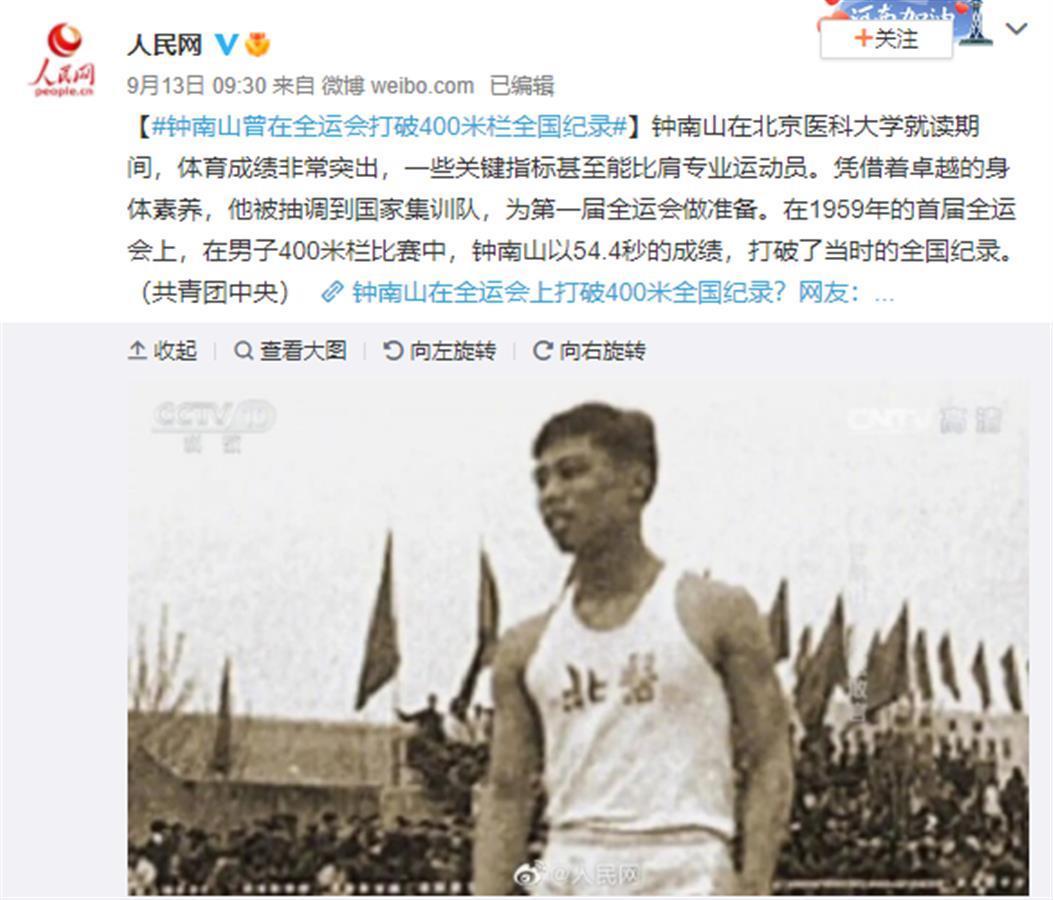Open the 人民网 account name link
The width and height of the screenshot is (1053, 900).
[x=165, y=45]
